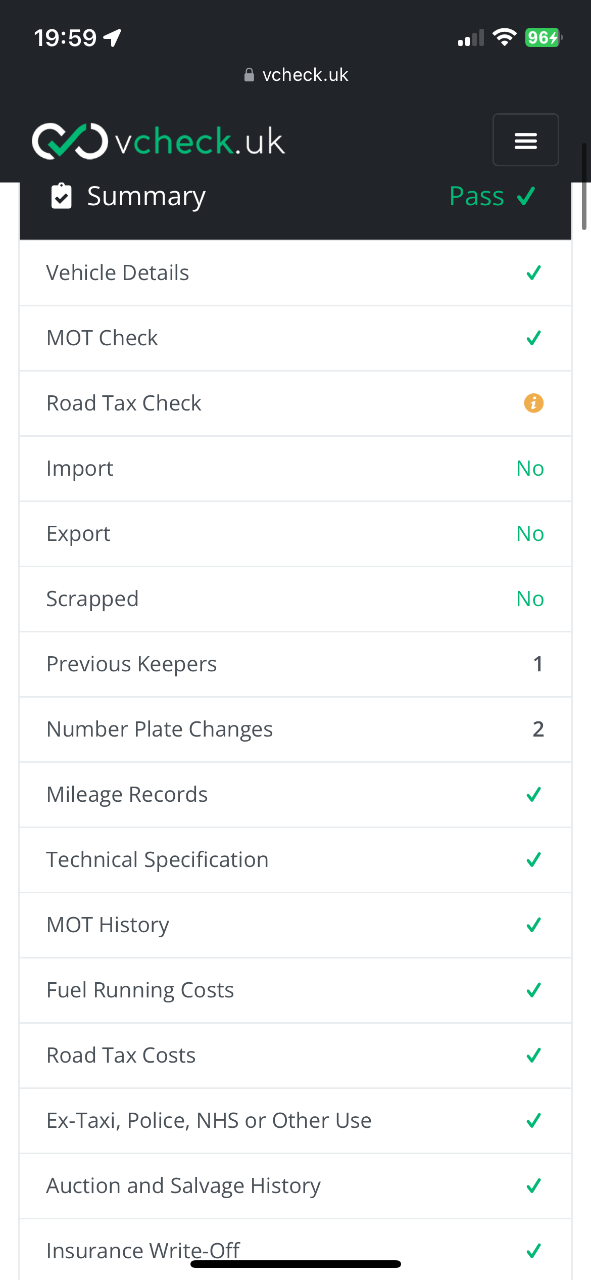Open the Vehicle Details row
The image size is (591, 1280).
point(295,273)
